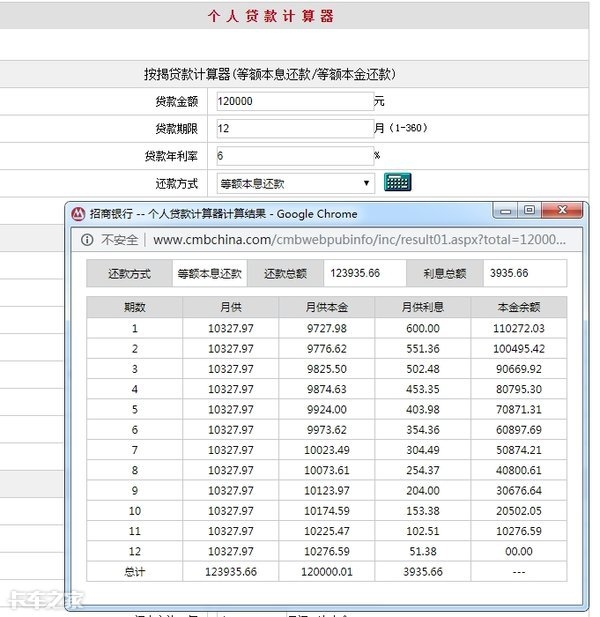The width and height of the screenshot is (600, 617).
Task: Click principal 9776.62 in period 2
Action: click(x=327, y=349)
